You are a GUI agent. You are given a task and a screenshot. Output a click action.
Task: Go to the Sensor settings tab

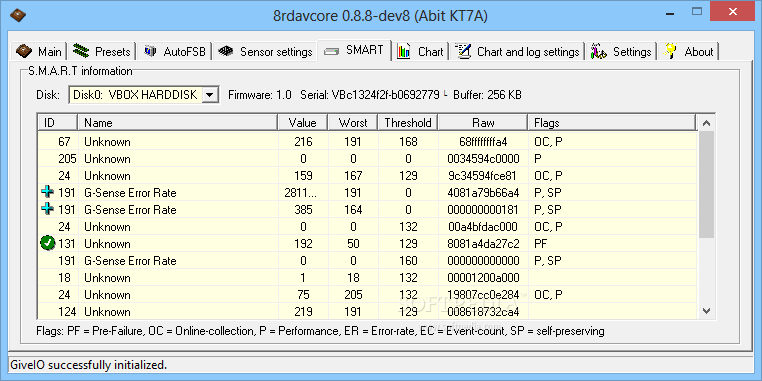coord(265,51)
